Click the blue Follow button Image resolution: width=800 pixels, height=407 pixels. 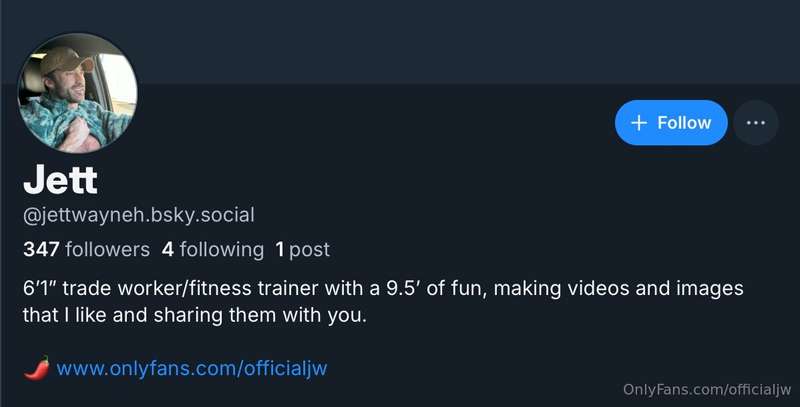point(671,122)
